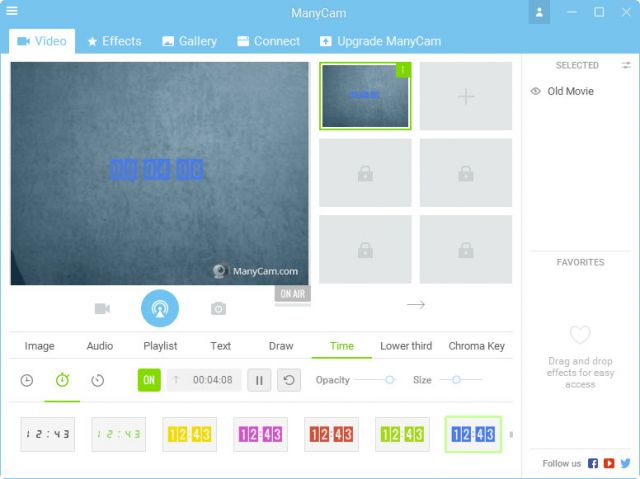Viewport: 640px width, 479px height.
Task: Click the direction arrow in time field
Action: pyautogui.click(x=176, y=380)
